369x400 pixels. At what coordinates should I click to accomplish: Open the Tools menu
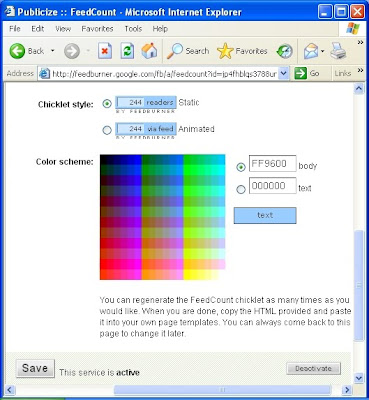pos(133,29)
